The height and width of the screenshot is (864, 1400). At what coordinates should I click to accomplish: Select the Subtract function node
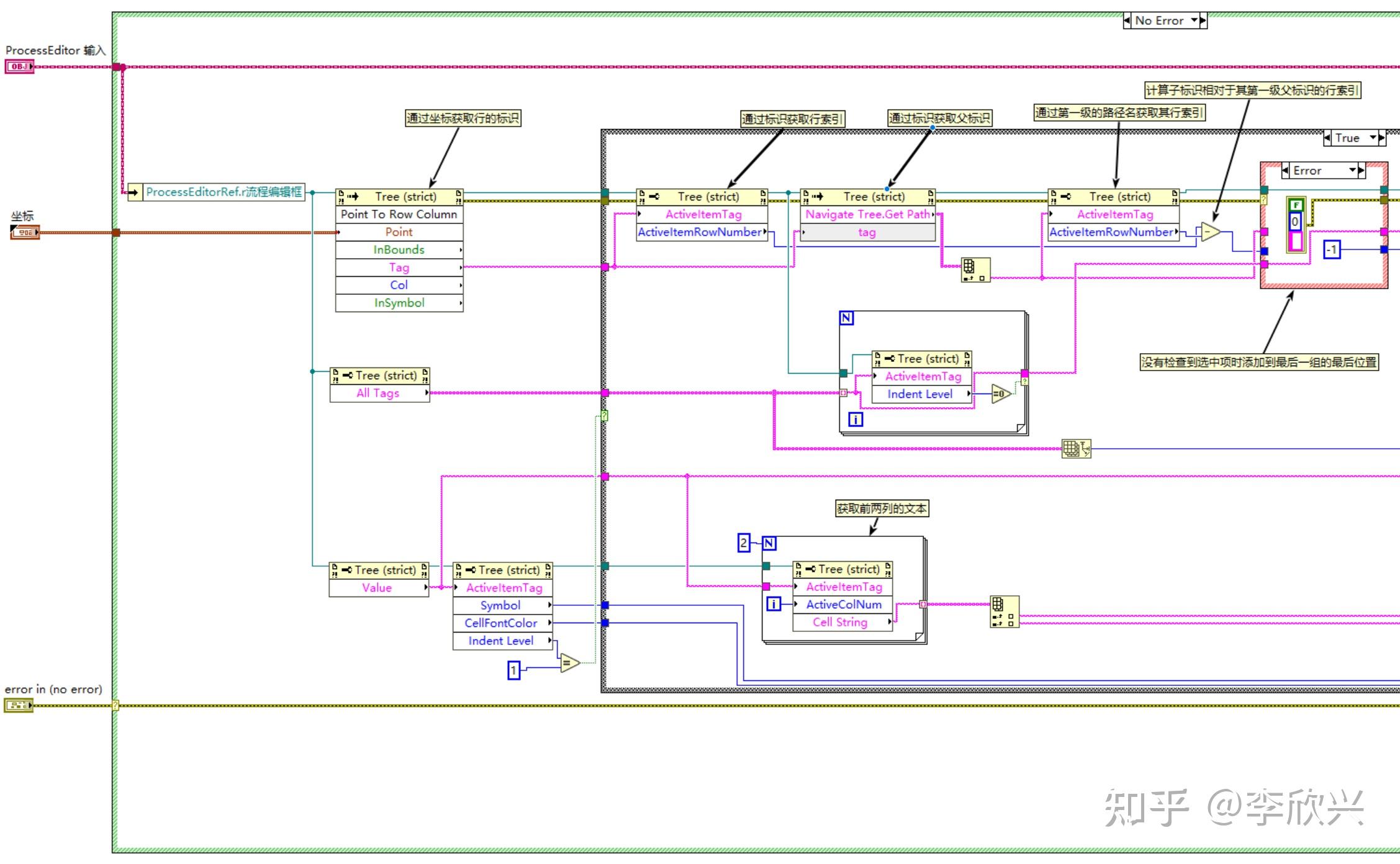pos(1211,232)
